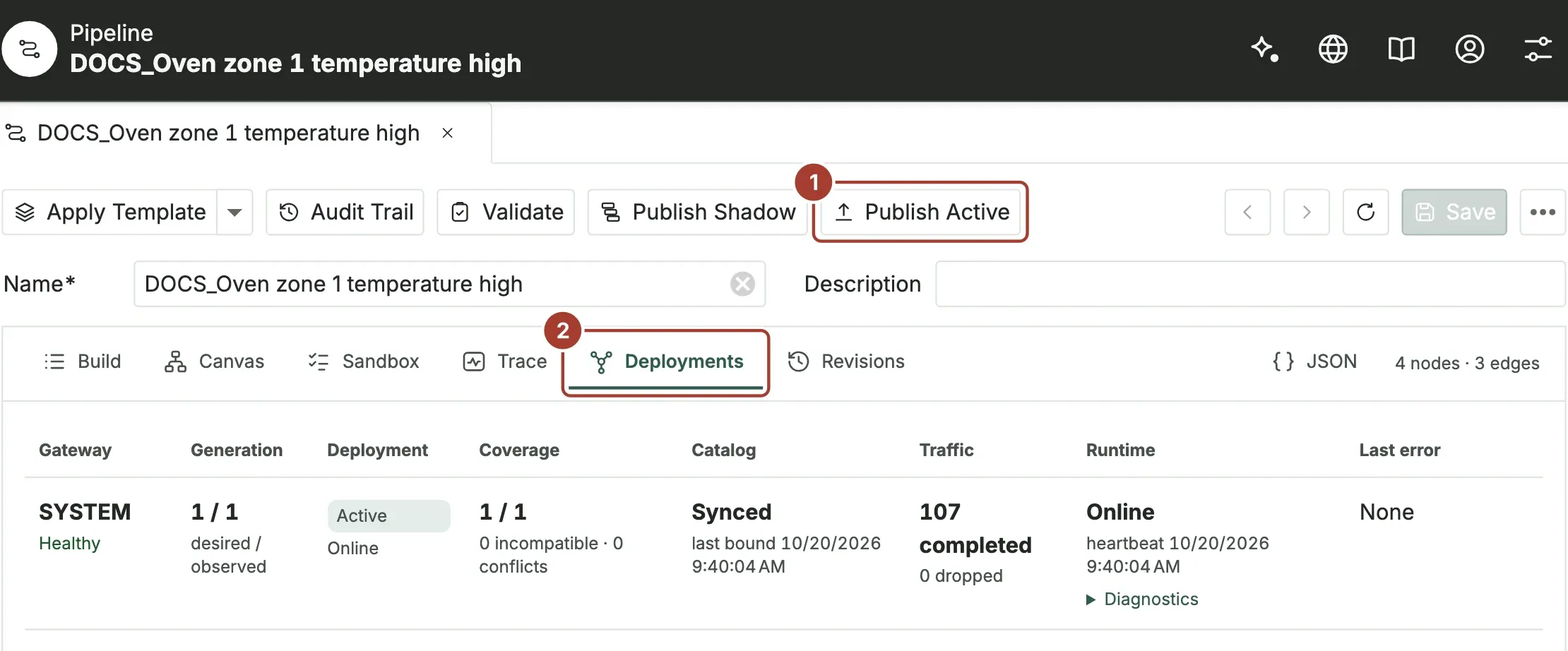Click the refresh reload icon button
1568x651 pixels.
1366,212
